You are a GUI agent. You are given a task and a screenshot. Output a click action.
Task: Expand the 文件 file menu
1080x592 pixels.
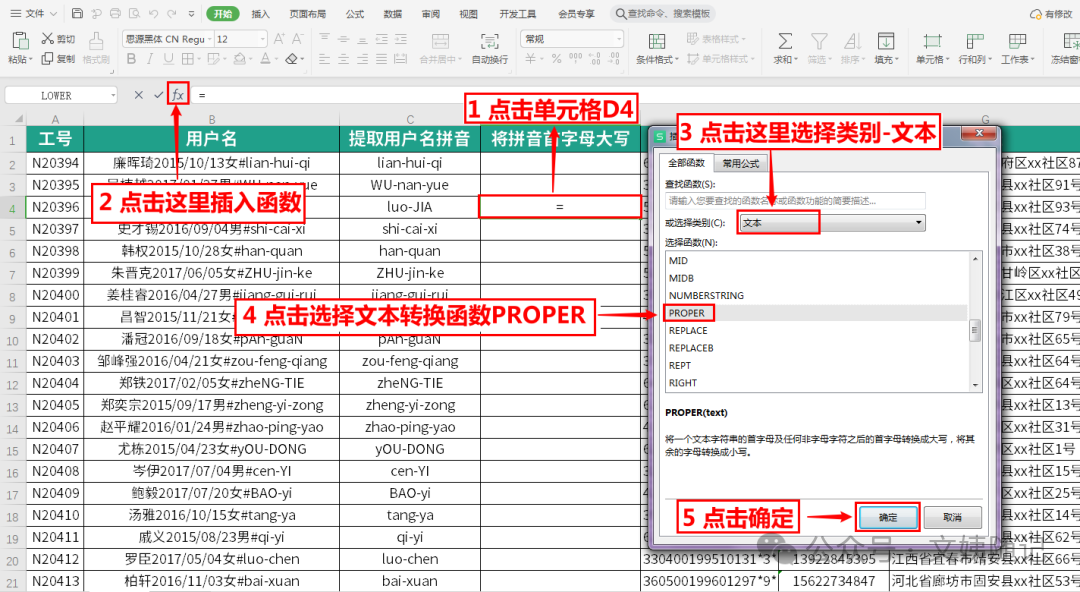point(34,14)
